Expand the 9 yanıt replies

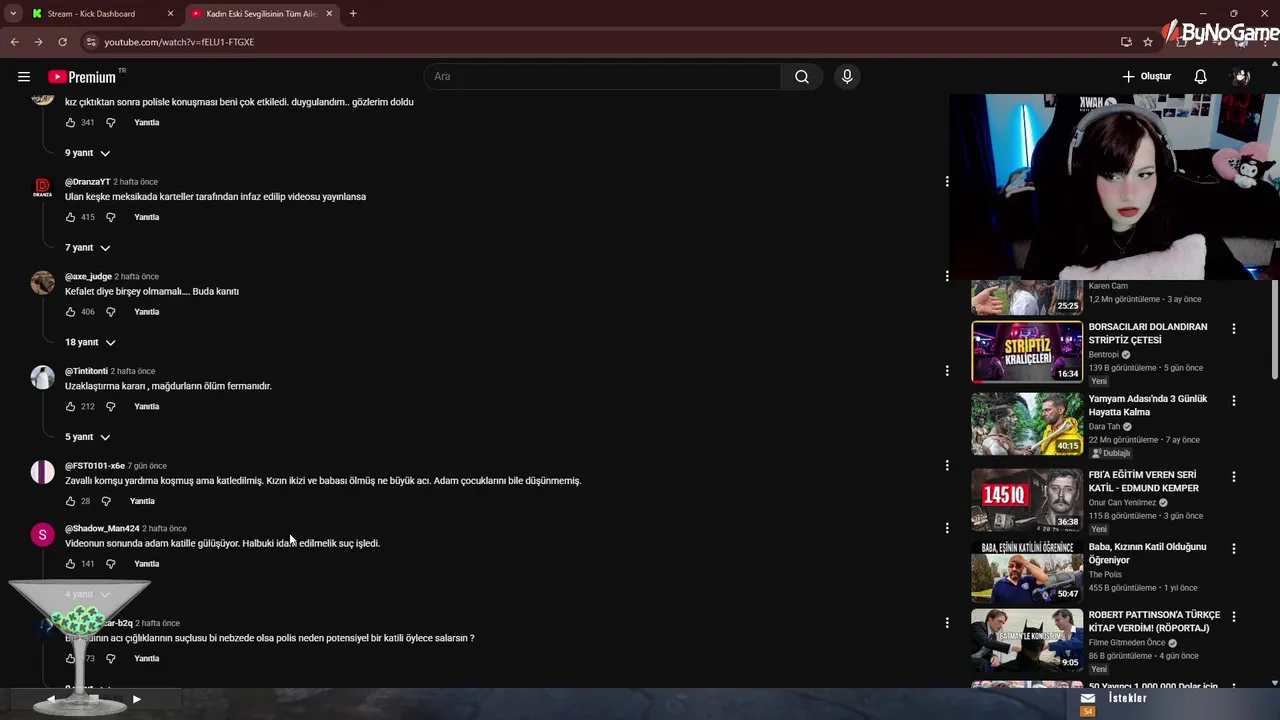87,153
